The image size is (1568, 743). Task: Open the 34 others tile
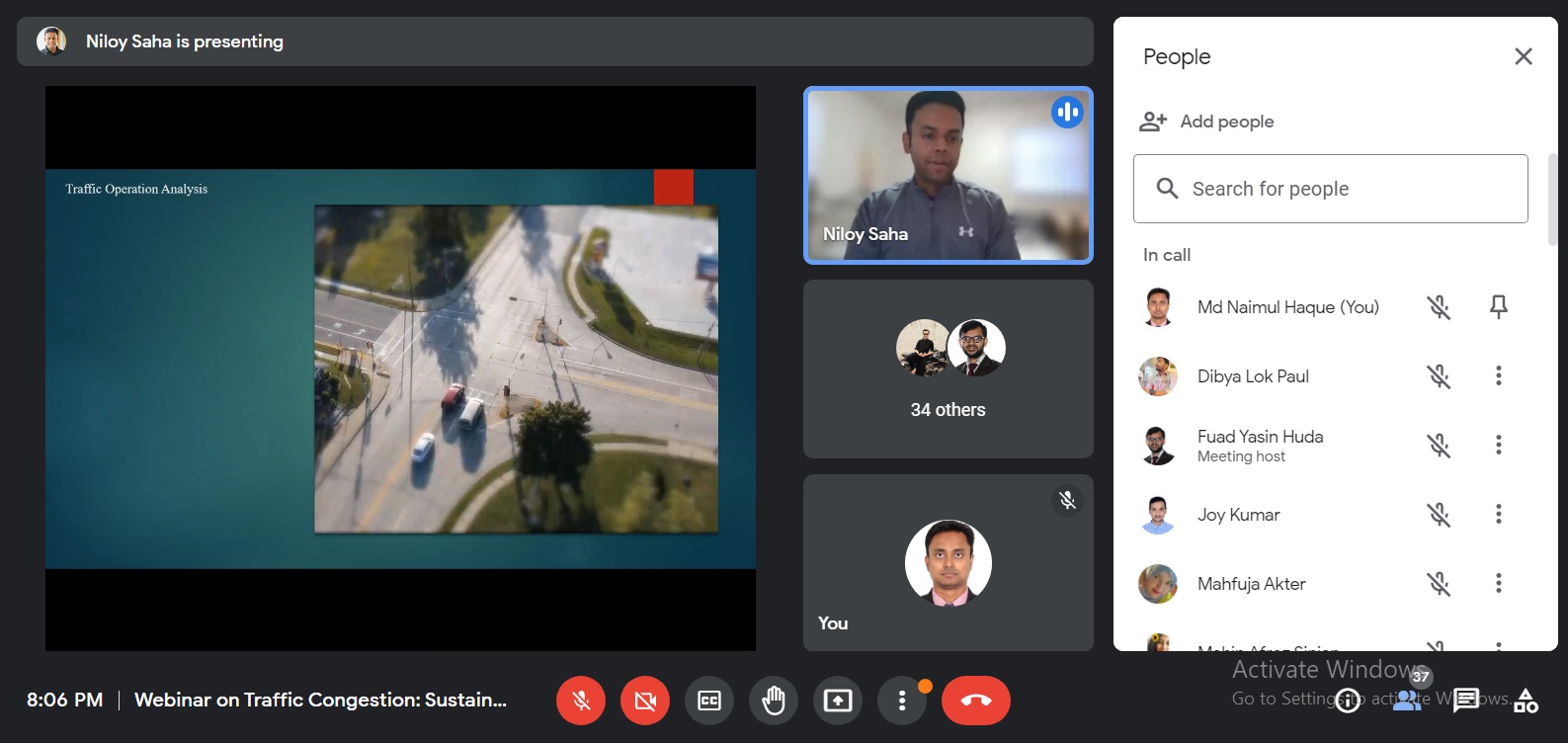(948, 369)
